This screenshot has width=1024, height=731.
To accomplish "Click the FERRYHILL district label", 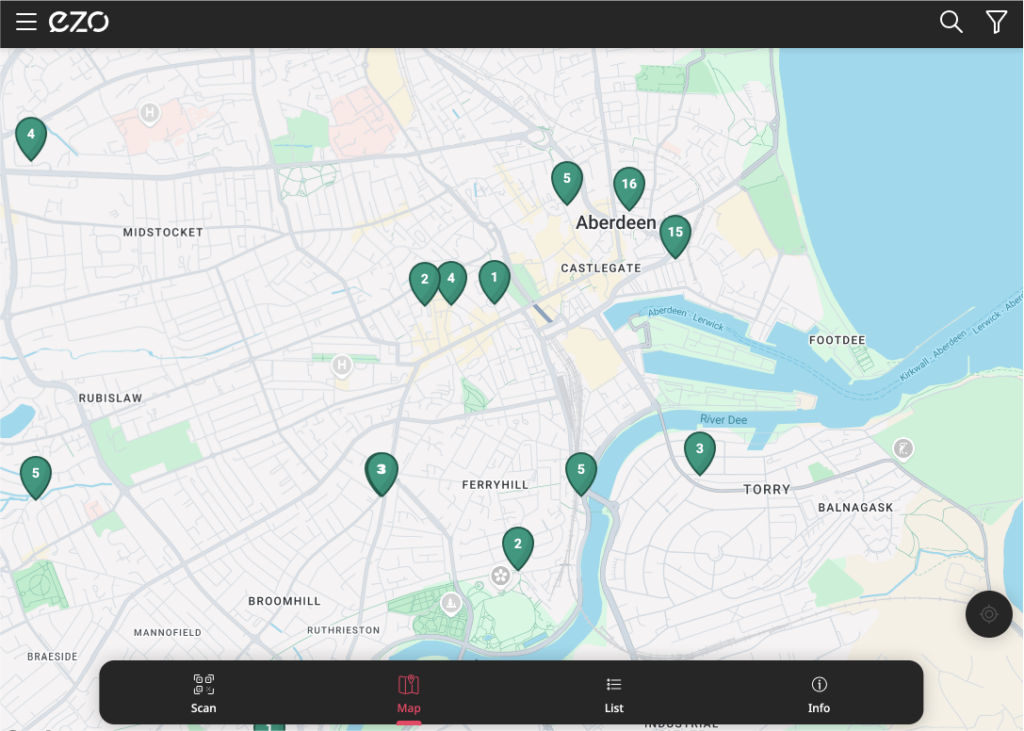I will pyautogui.click(x=495, y=485).
